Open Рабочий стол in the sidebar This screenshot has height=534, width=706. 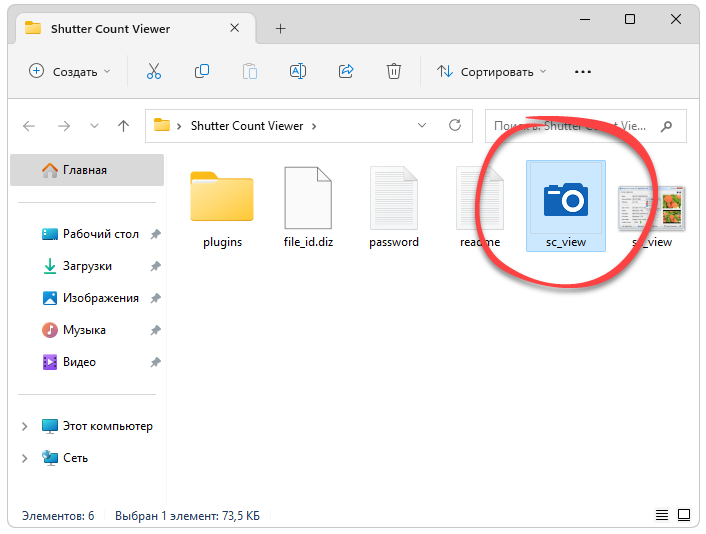[100, 234]
